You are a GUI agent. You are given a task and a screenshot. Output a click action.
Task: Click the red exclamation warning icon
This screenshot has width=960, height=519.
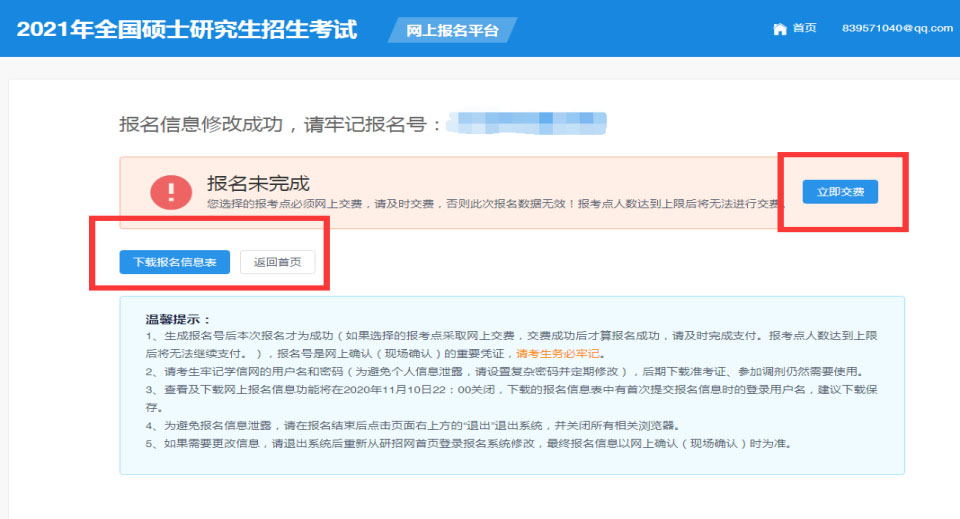click(171, 192)
